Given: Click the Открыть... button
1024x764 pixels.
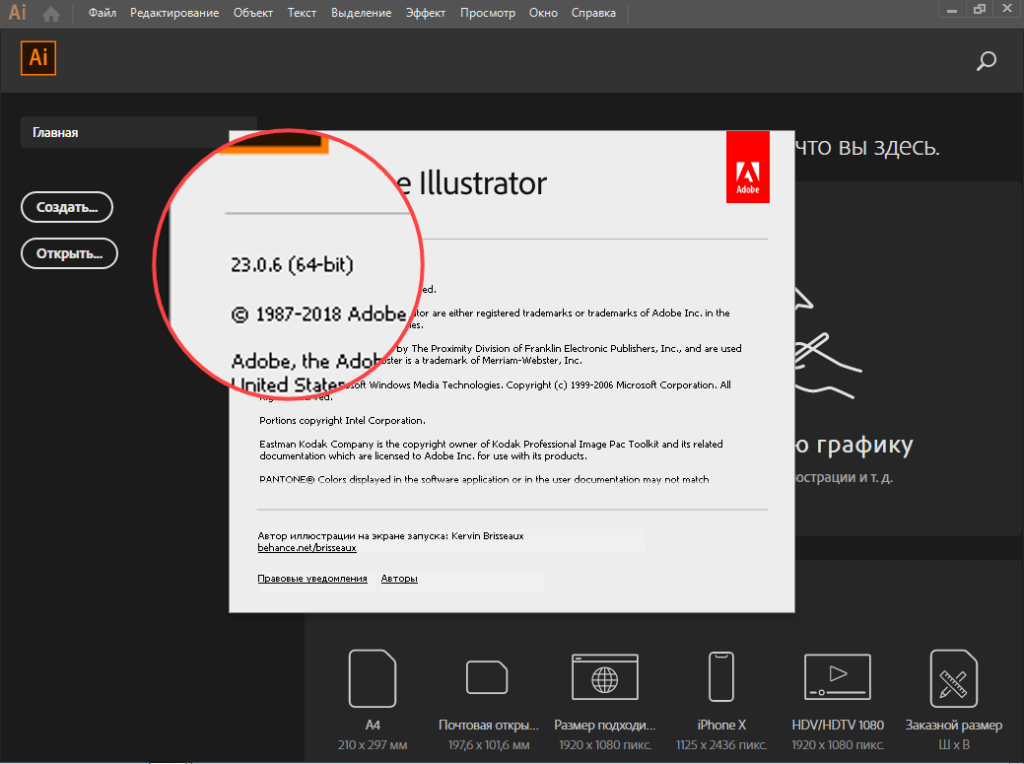Looking at the screenshot, I should [x=69, y=253].
